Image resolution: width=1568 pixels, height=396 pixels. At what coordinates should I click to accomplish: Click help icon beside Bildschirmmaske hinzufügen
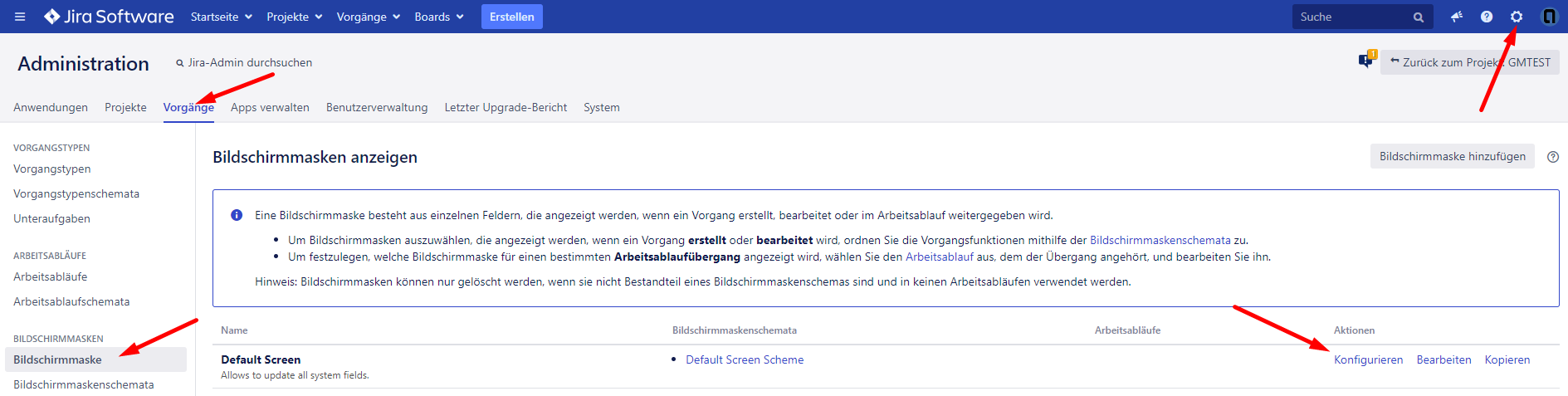(1552, 157)
